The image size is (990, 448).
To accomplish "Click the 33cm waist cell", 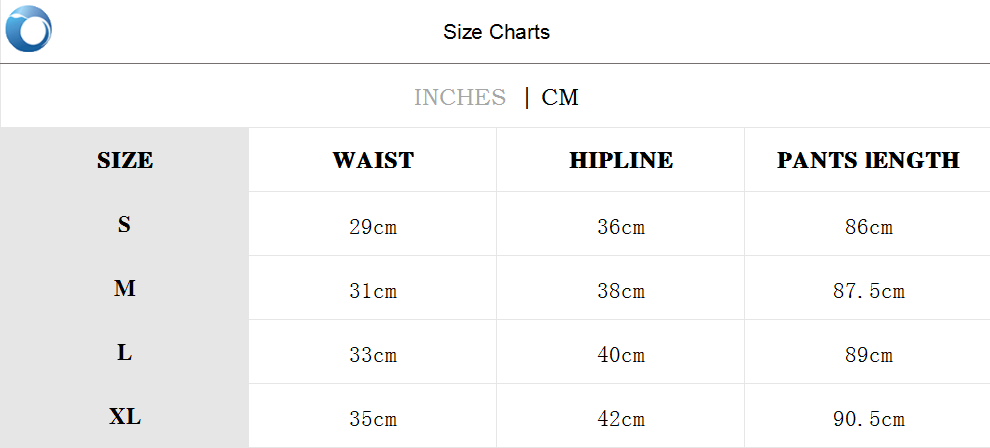I will pyautogui.click(x=373, y=355).
